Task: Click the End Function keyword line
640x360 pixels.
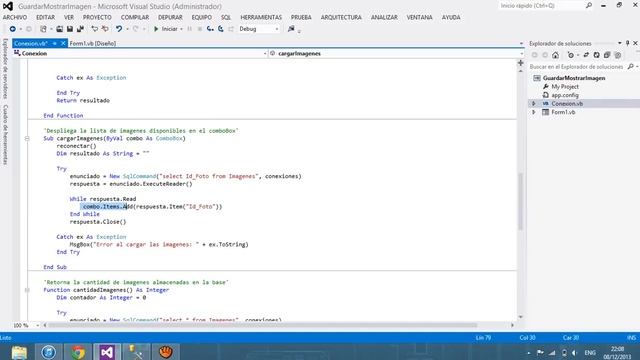Action: [x=63, y=116]
